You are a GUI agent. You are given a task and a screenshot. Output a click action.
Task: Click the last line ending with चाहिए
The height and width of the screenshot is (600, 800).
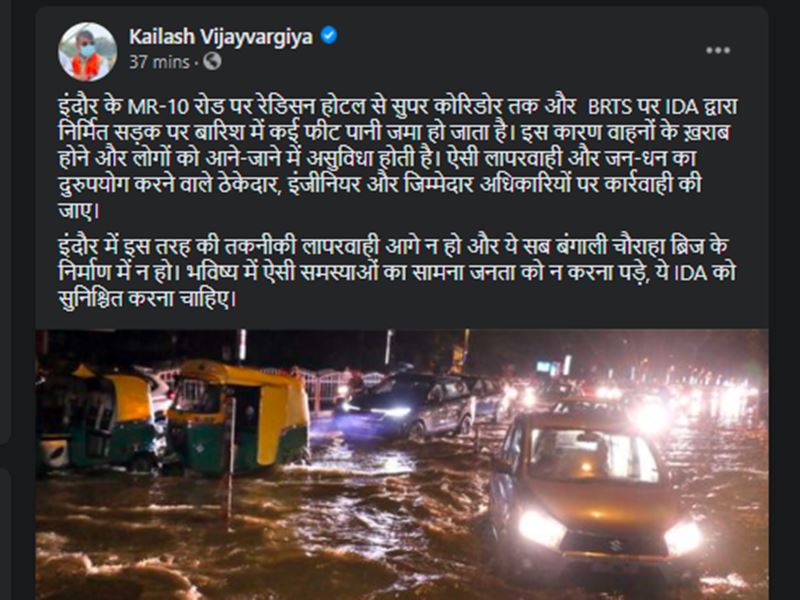[x=148, y=299]
